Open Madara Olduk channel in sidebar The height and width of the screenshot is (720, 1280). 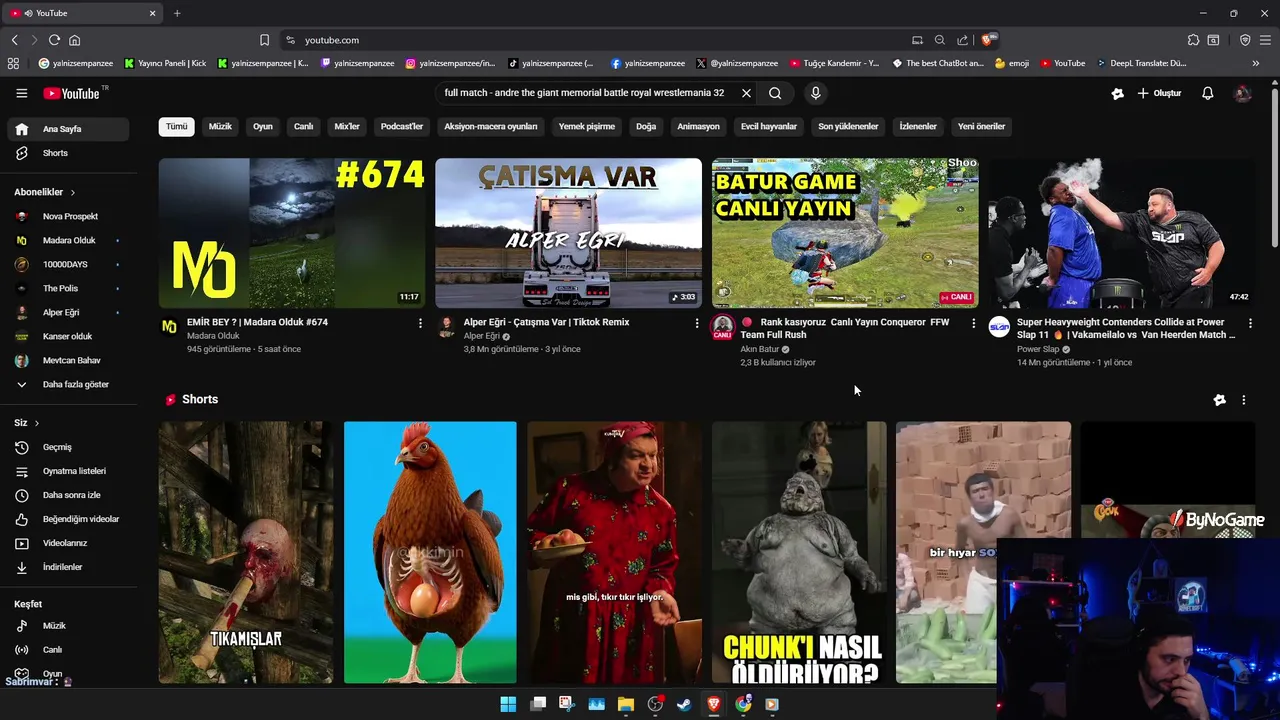coord(68,240)
